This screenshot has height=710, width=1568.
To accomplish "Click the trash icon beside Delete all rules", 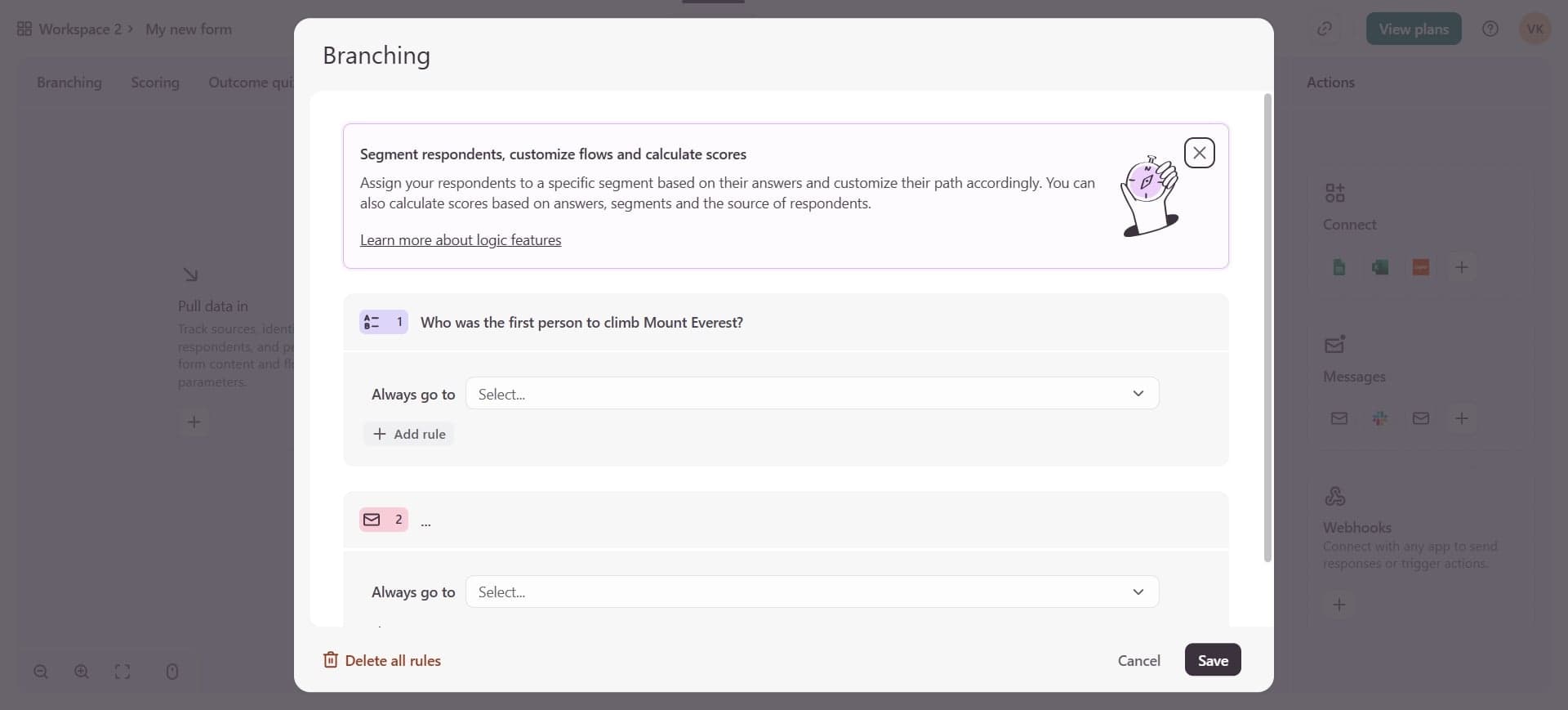I will coord(330,660).
